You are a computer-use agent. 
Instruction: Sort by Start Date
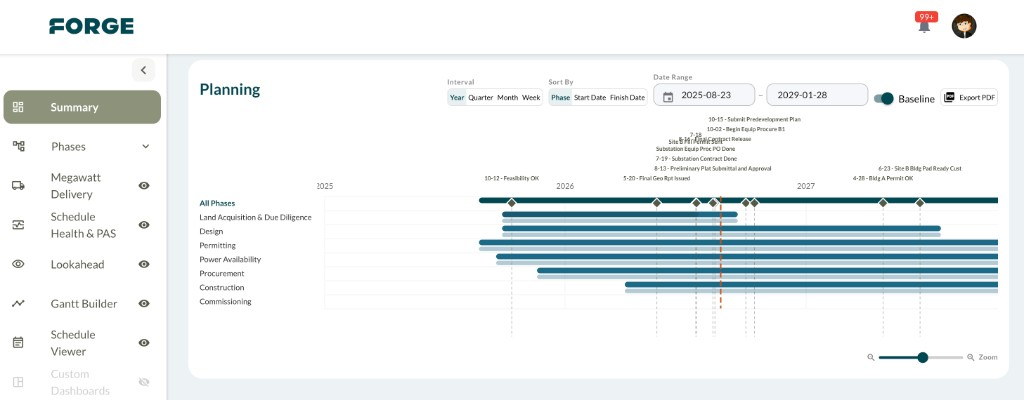tap(590, 97)
